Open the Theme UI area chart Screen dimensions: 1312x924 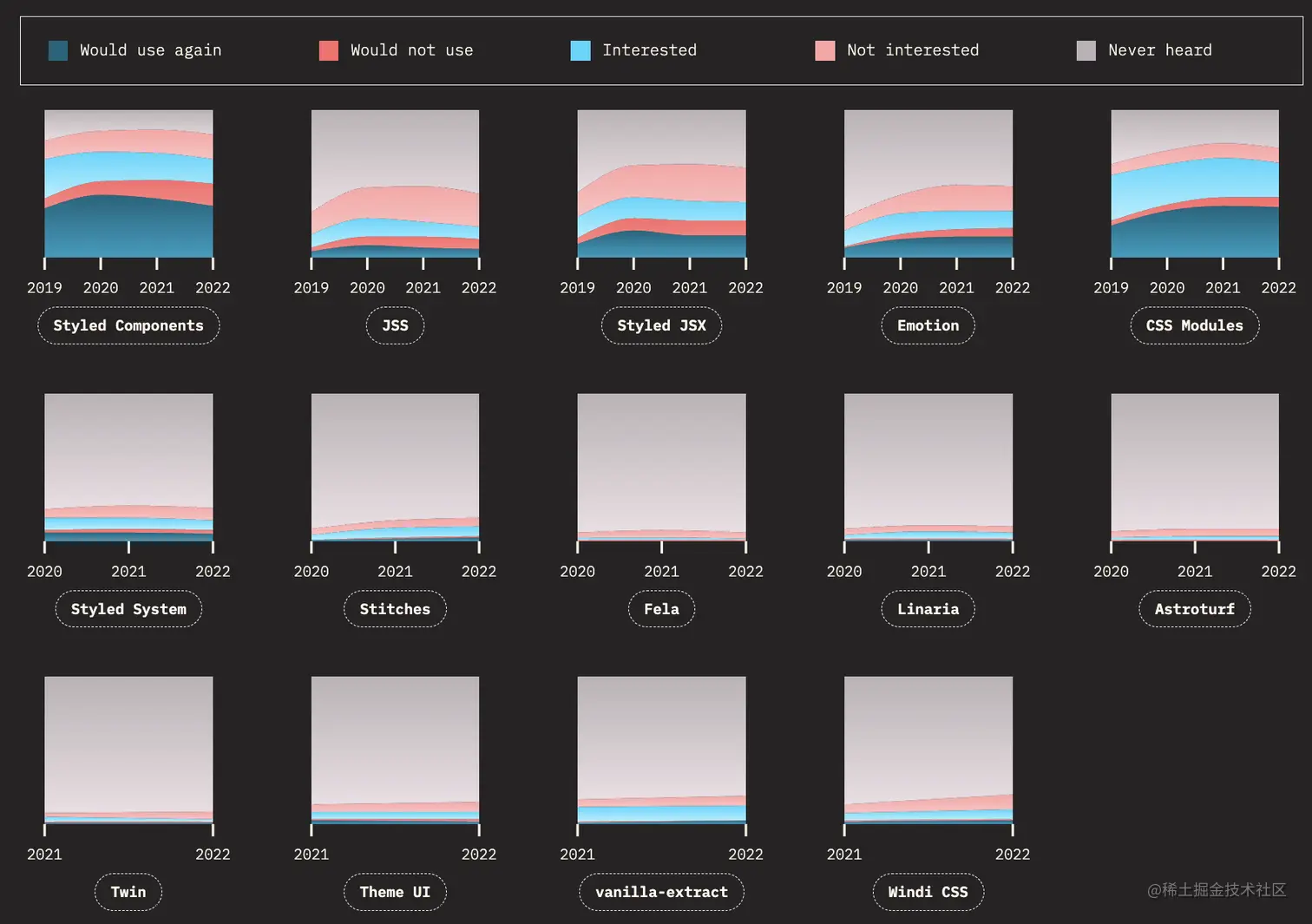[x=395, y=750]
